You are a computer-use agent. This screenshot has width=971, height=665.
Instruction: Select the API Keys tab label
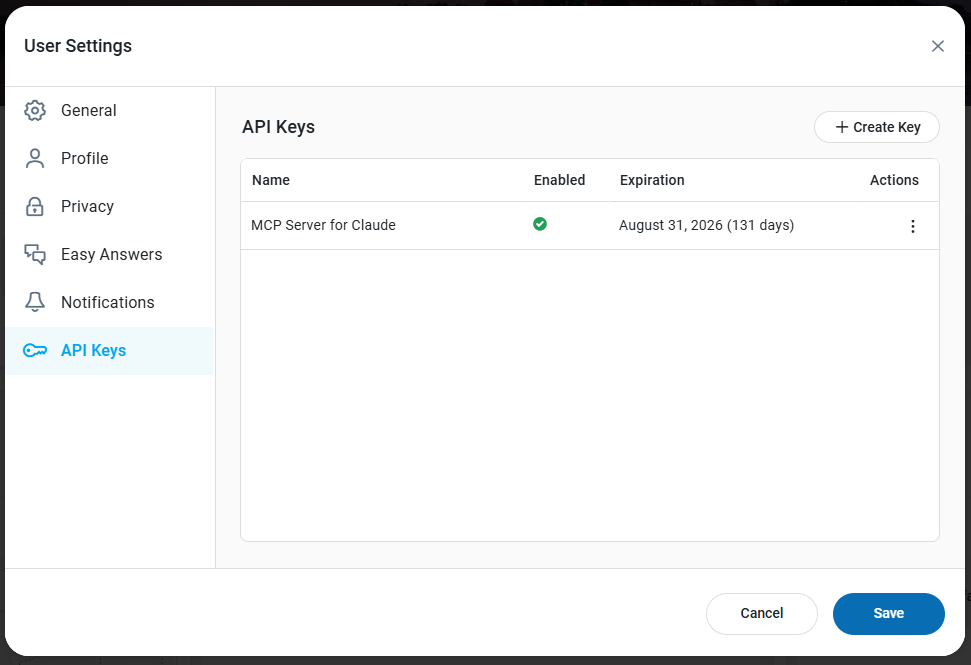[94, 350]
